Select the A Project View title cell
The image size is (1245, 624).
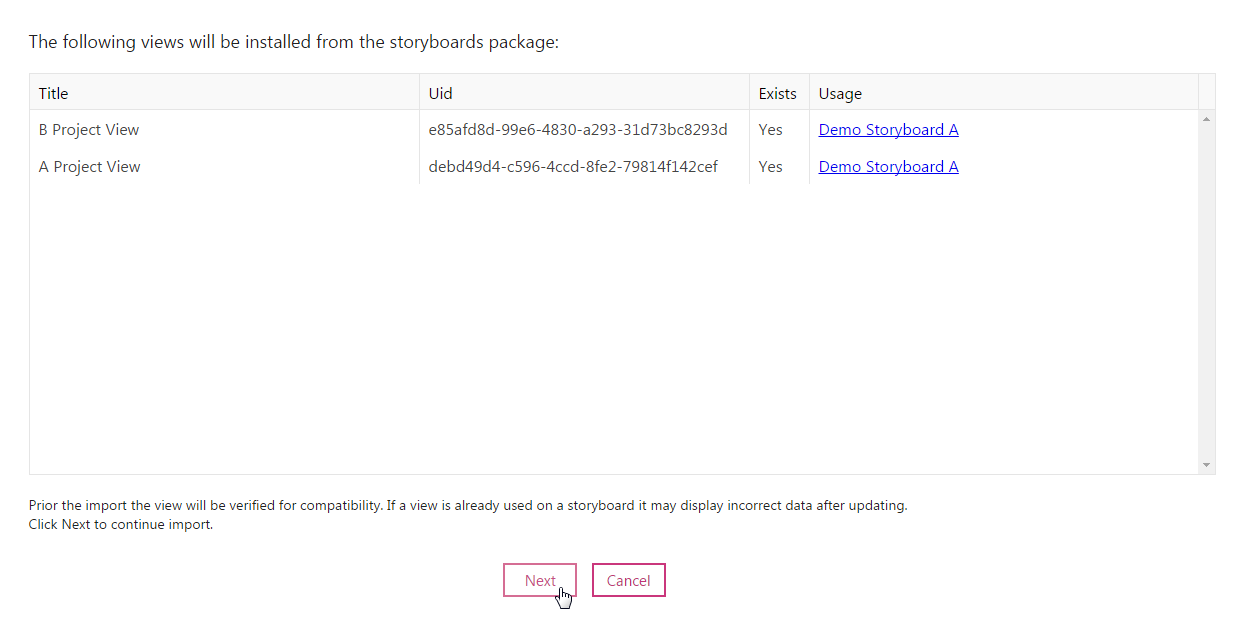click(224, 167)
